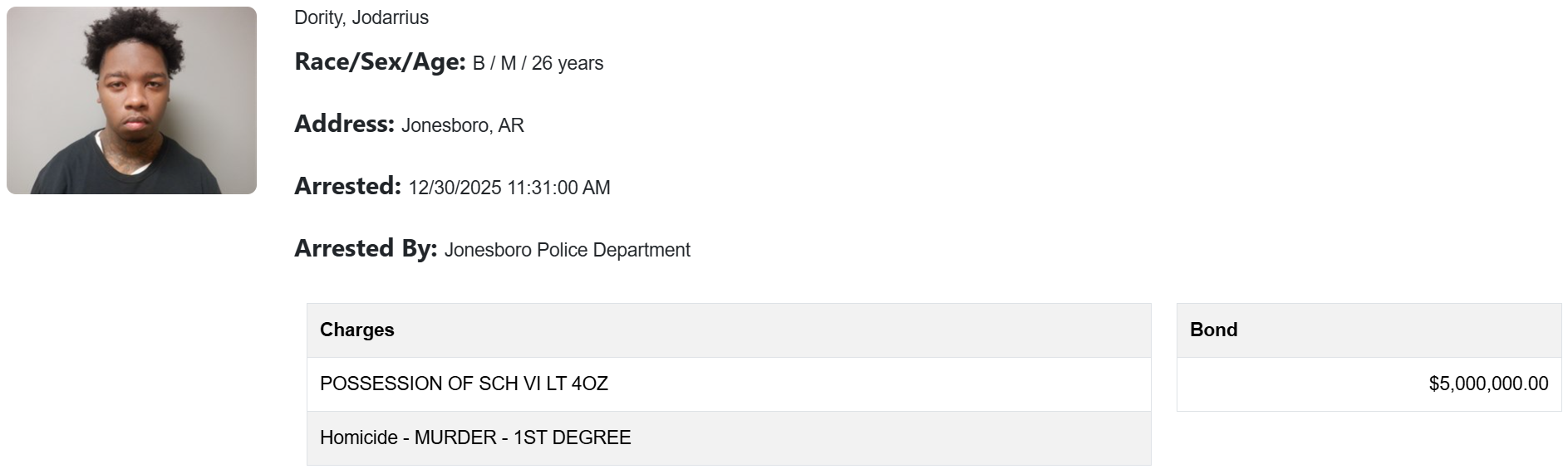Select the arrest date 12/30/2025
The image size is (1568, 474).
click(455, 188)
